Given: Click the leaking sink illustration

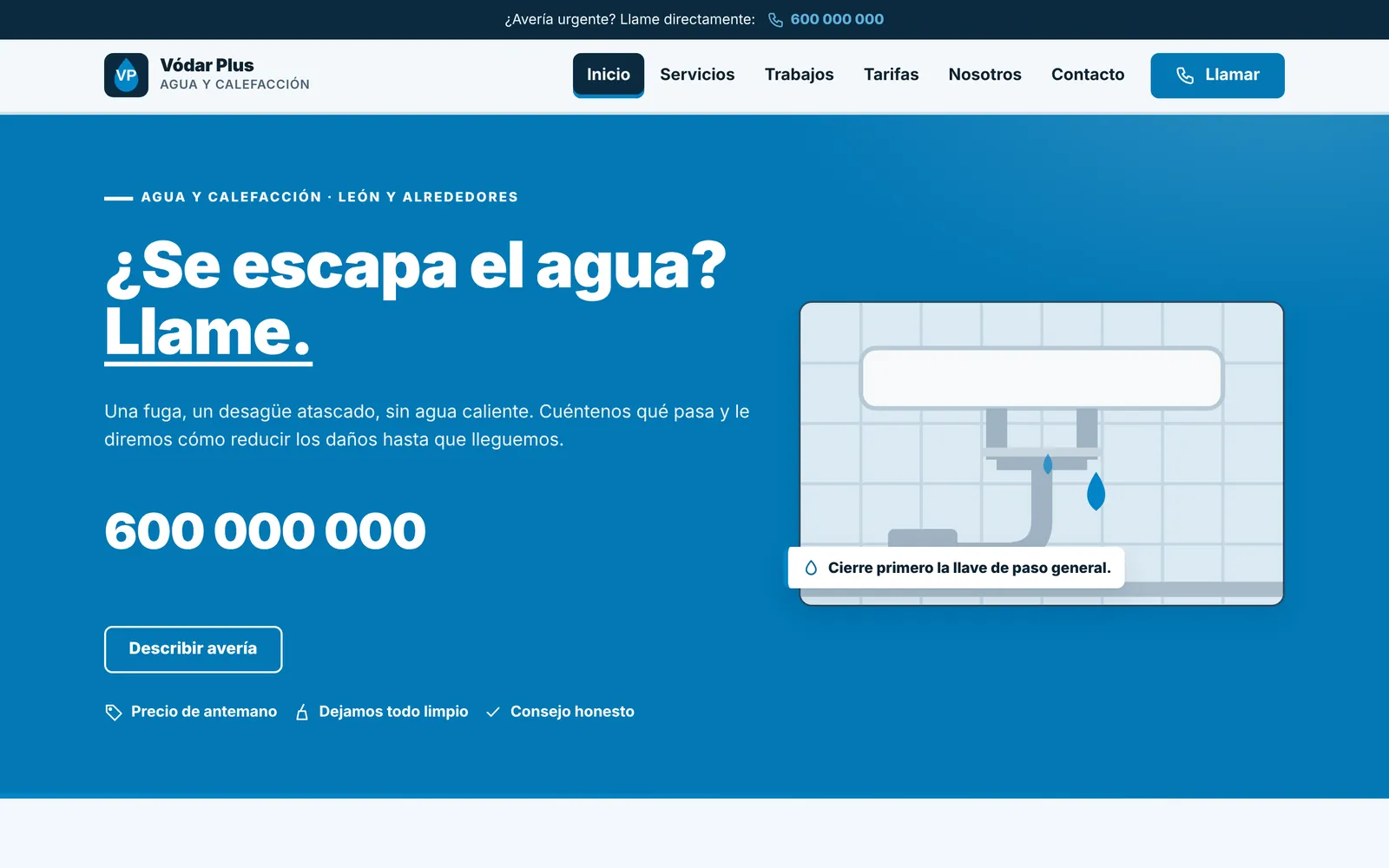Looking at the screenshot, I should (1042, 453).
